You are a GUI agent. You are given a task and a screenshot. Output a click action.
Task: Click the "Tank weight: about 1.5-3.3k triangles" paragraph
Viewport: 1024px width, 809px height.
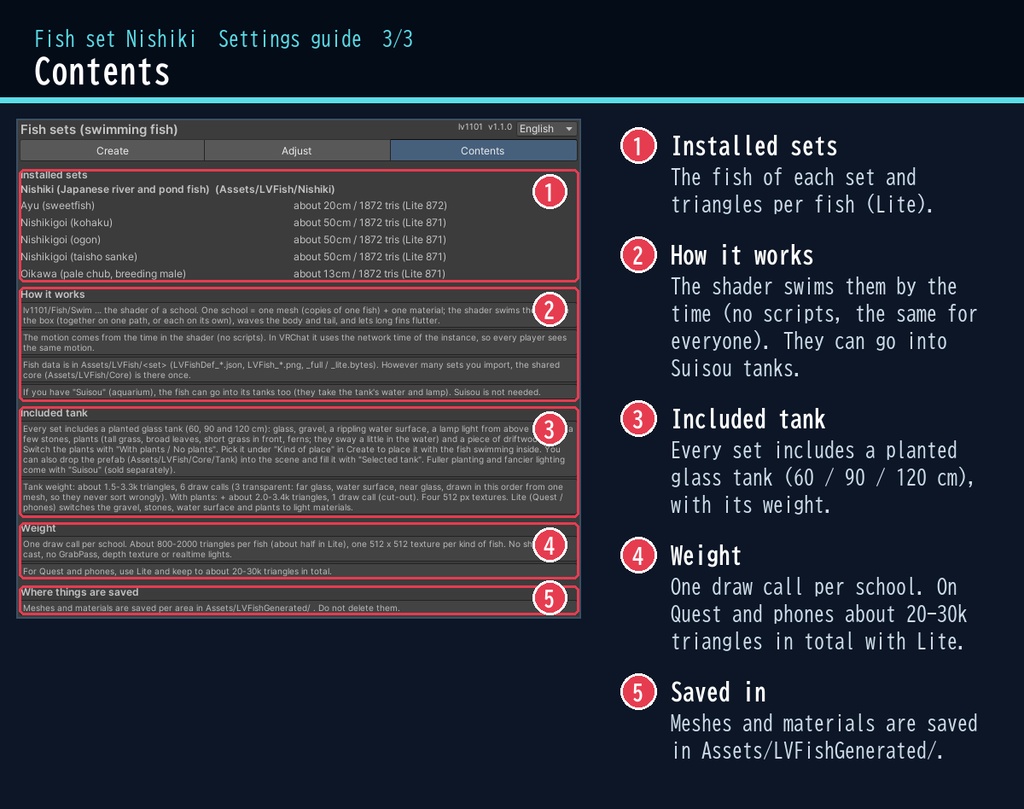tap(298, 497)
